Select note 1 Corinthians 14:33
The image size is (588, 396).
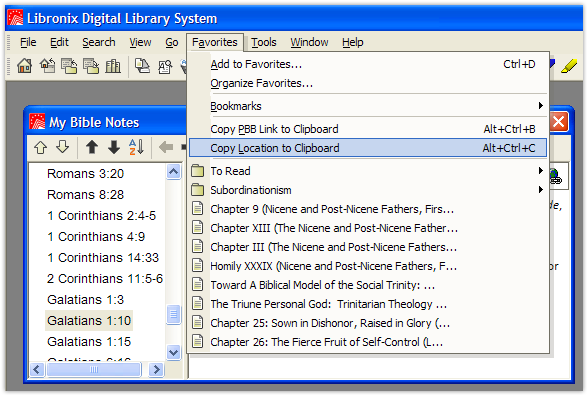[x=103, y=258]
